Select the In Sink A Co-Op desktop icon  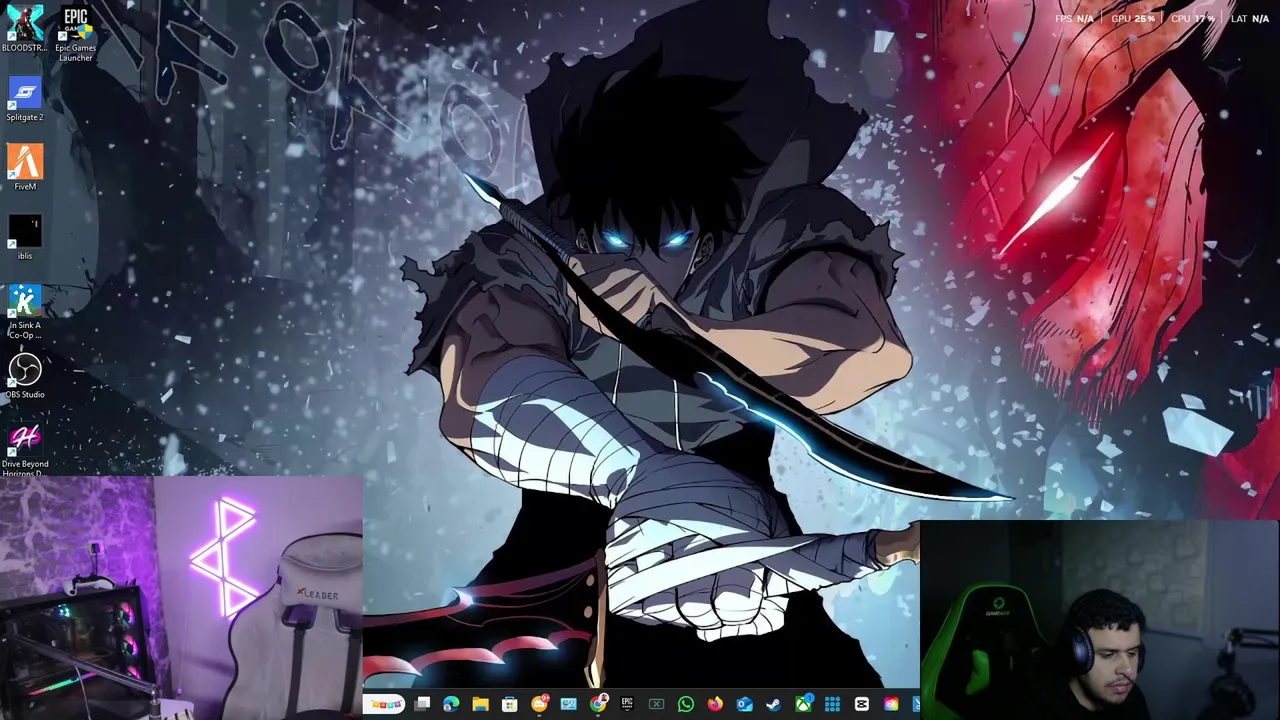[25, 312]
